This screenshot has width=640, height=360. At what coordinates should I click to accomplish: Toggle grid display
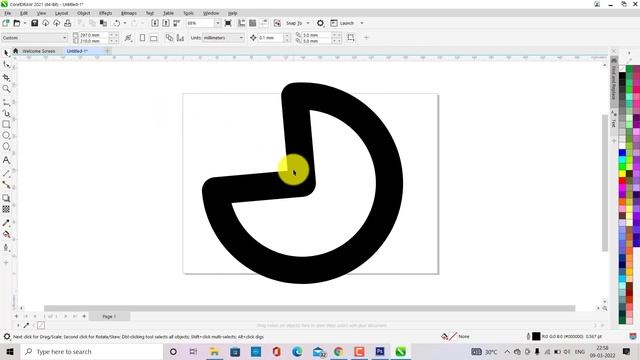[253, 23]
